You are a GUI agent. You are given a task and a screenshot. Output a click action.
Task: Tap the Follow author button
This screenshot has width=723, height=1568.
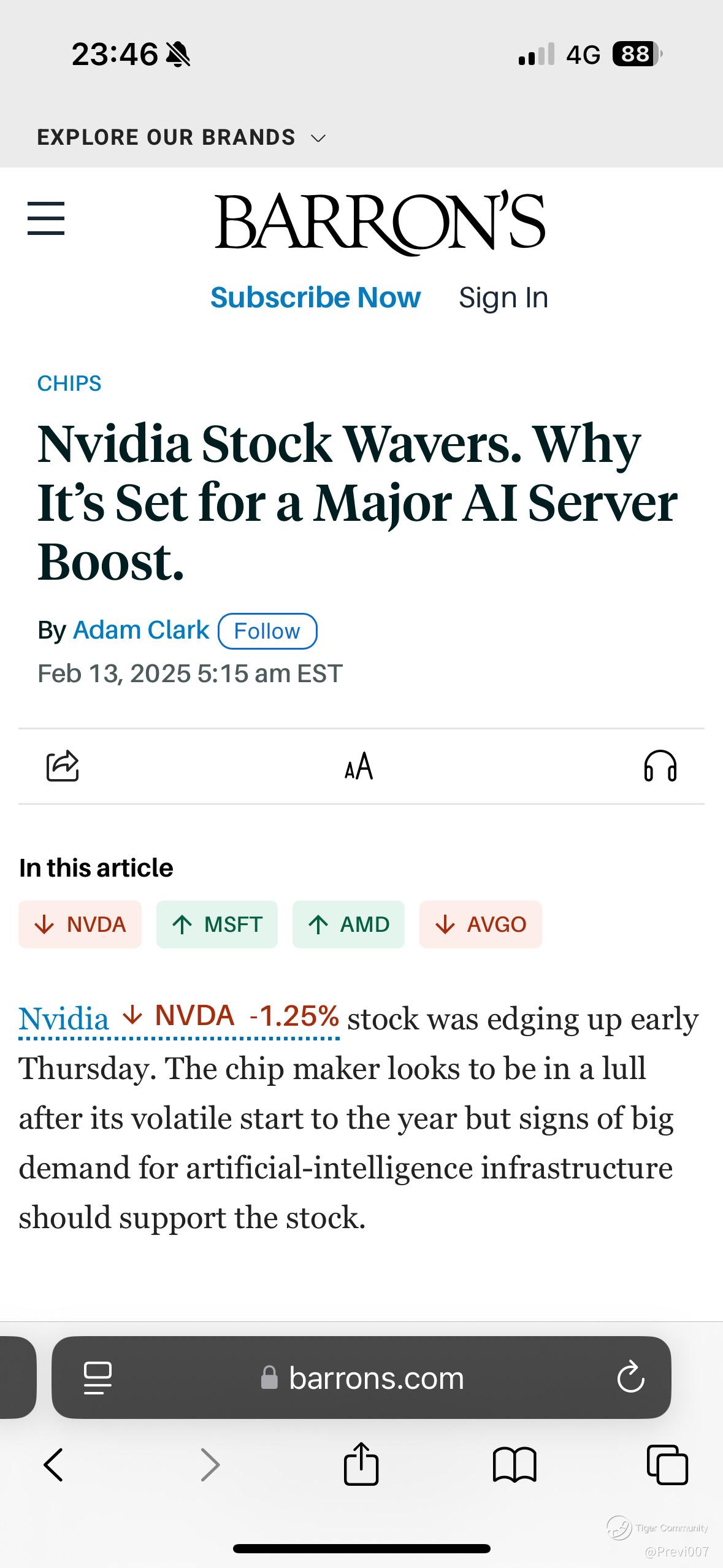pyautogui.click(x=267, y=631)
